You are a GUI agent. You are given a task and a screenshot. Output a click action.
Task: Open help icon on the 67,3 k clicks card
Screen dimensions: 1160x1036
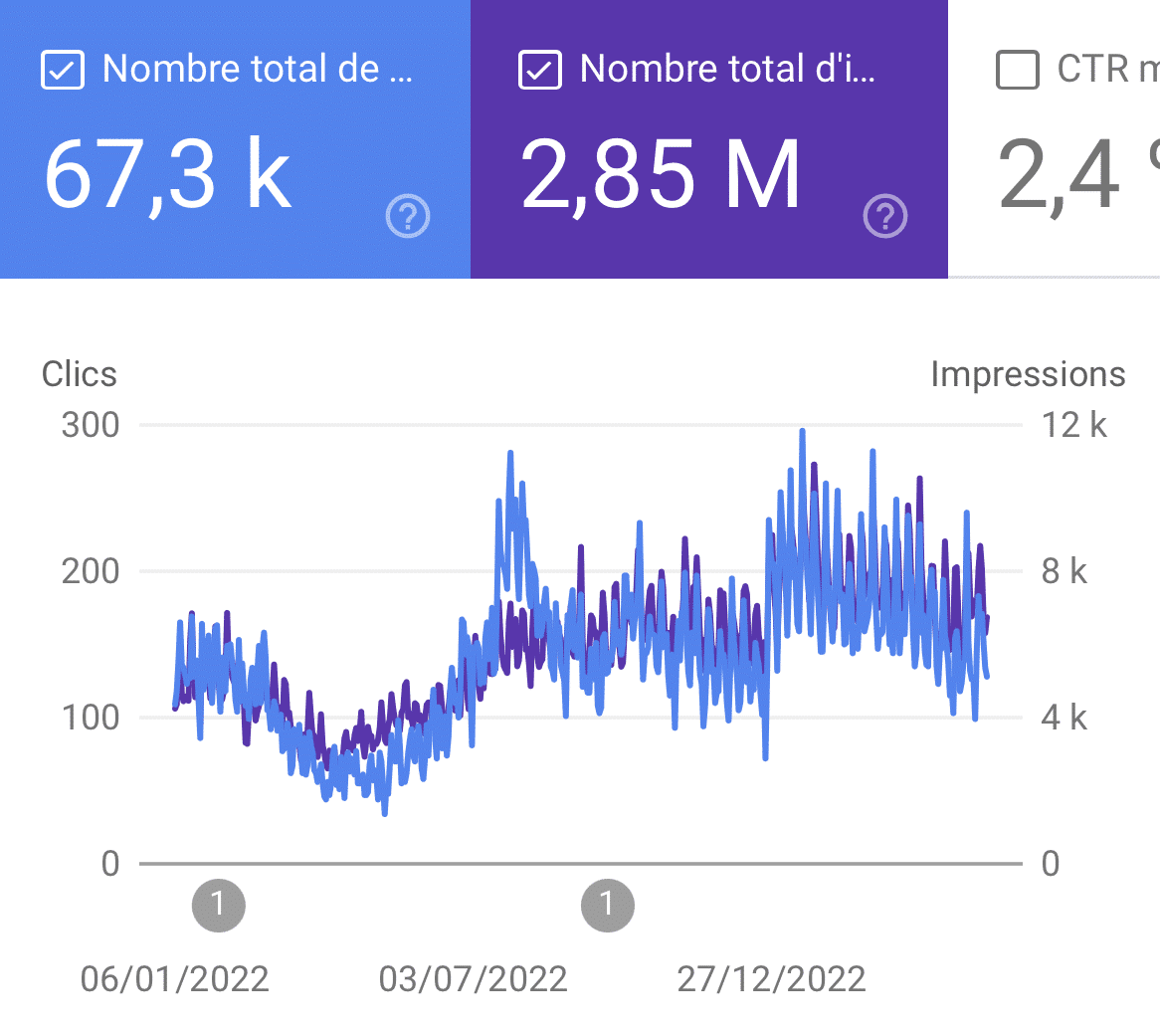click(408, 216)
